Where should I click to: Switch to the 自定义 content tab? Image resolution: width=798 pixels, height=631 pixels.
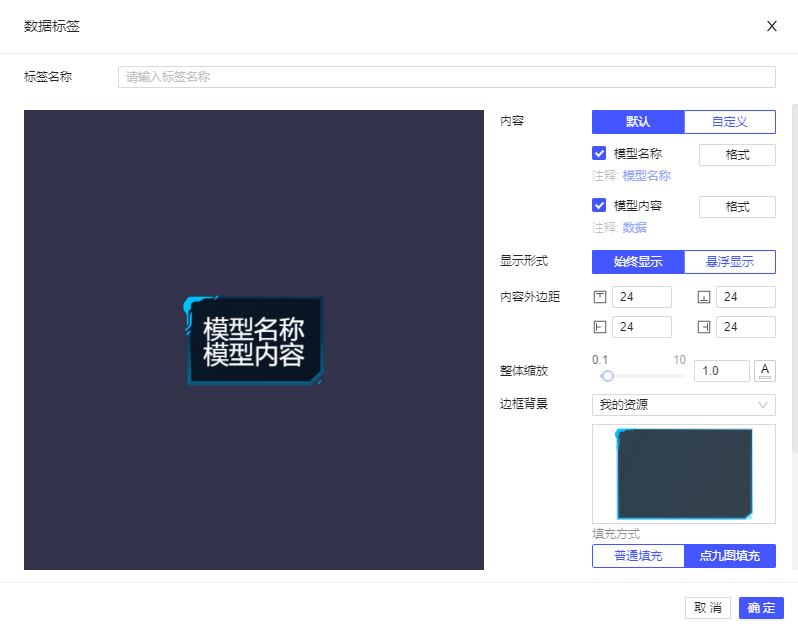730,122
